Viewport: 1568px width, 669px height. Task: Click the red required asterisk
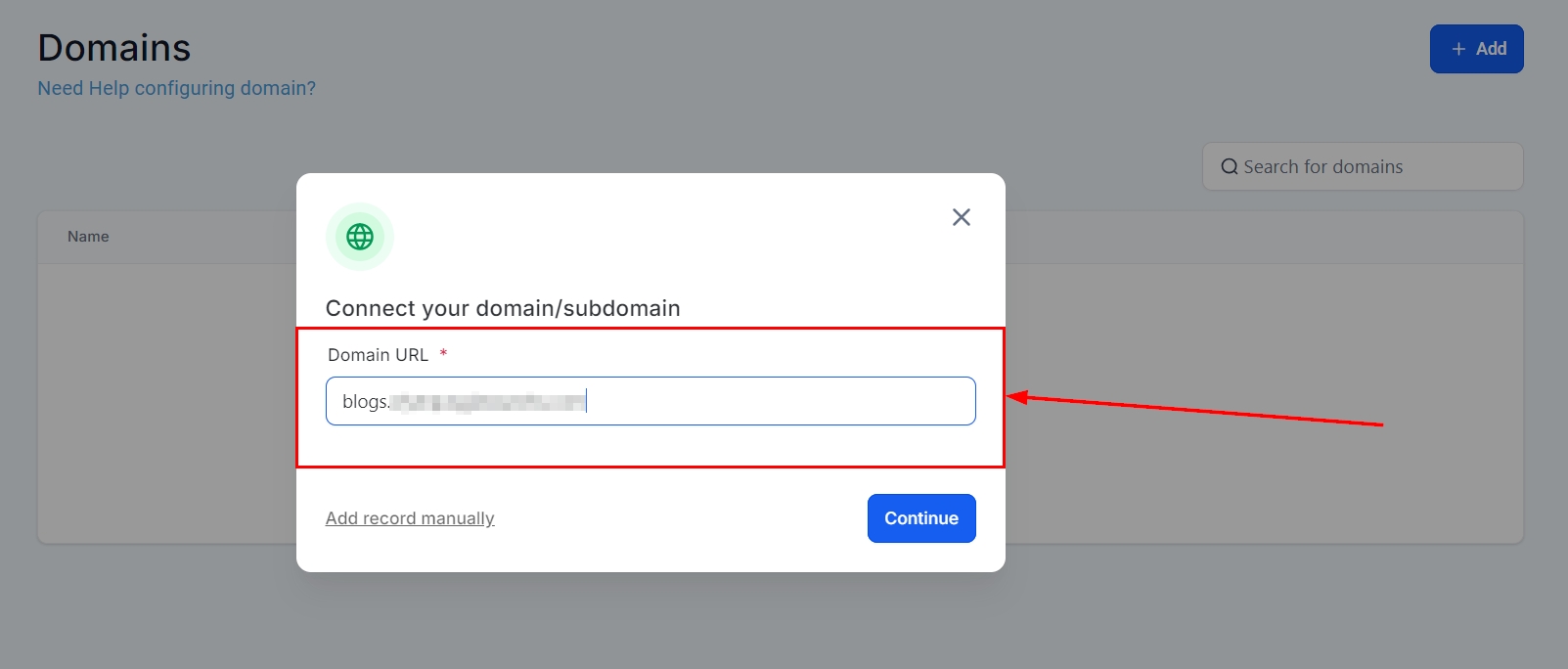click(x=443, y=354)
